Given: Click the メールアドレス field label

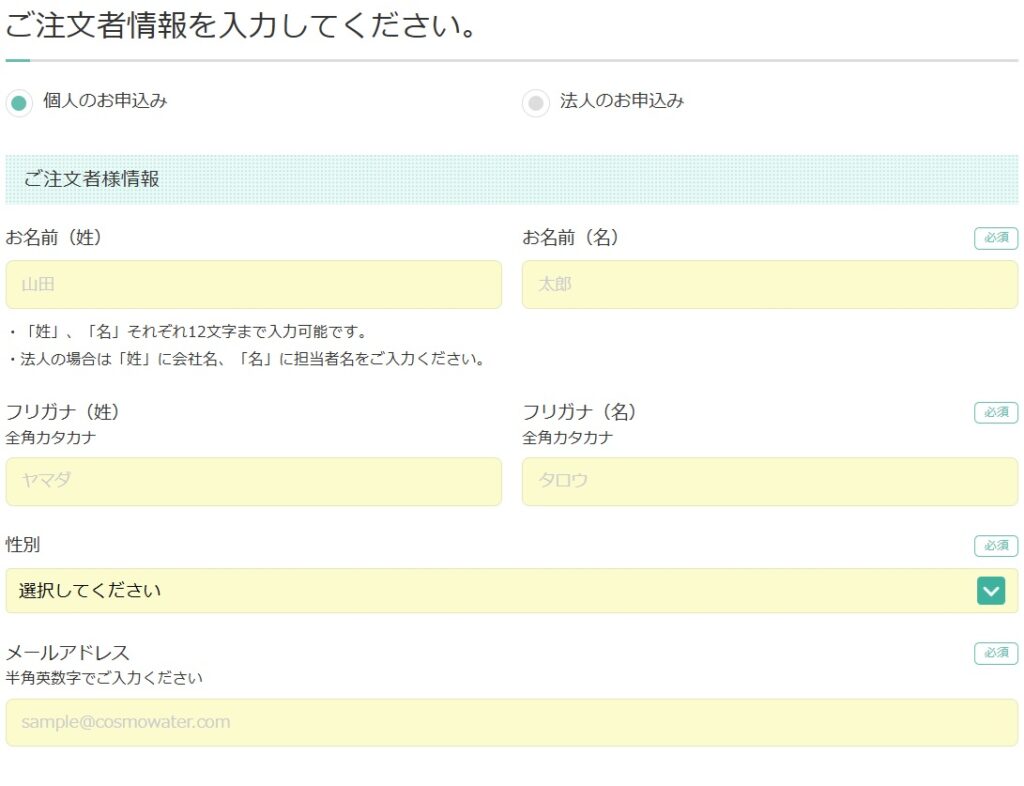Looking at the screenshot, I should (x=68, y=653).
